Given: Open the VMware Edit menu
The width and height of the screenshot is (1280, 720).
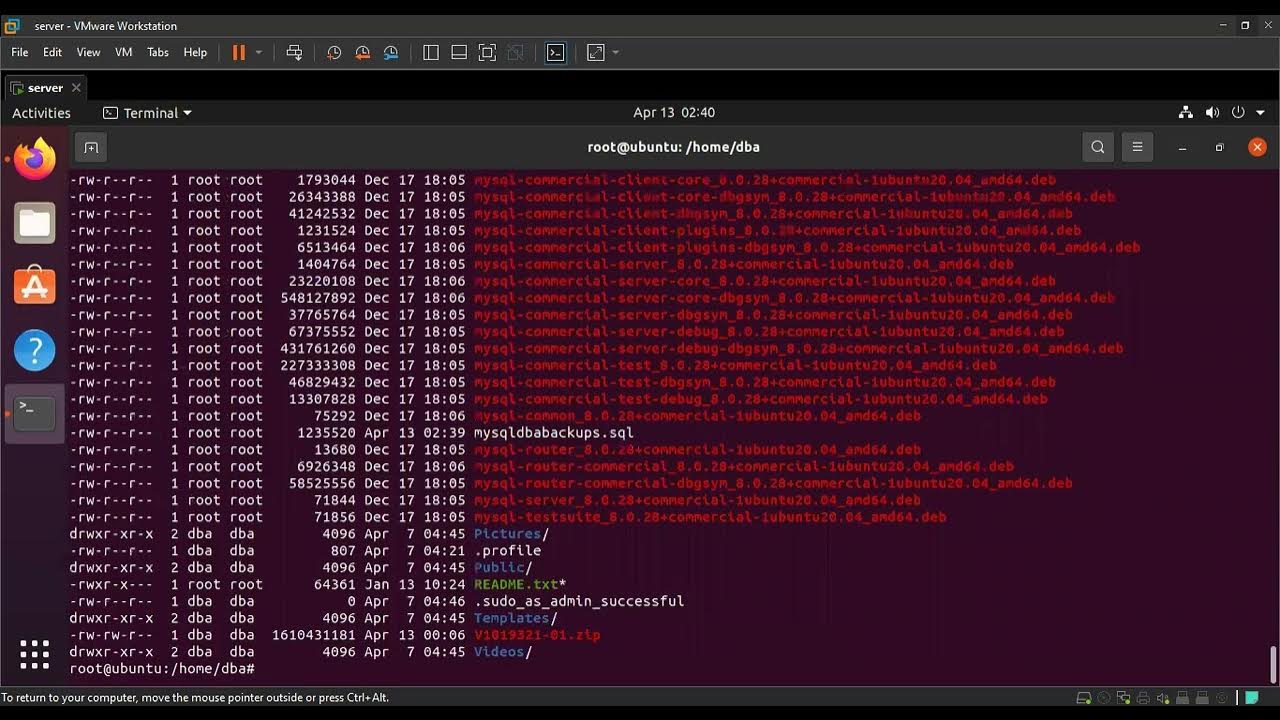Looking at the screenshot, I should point(52,52).
